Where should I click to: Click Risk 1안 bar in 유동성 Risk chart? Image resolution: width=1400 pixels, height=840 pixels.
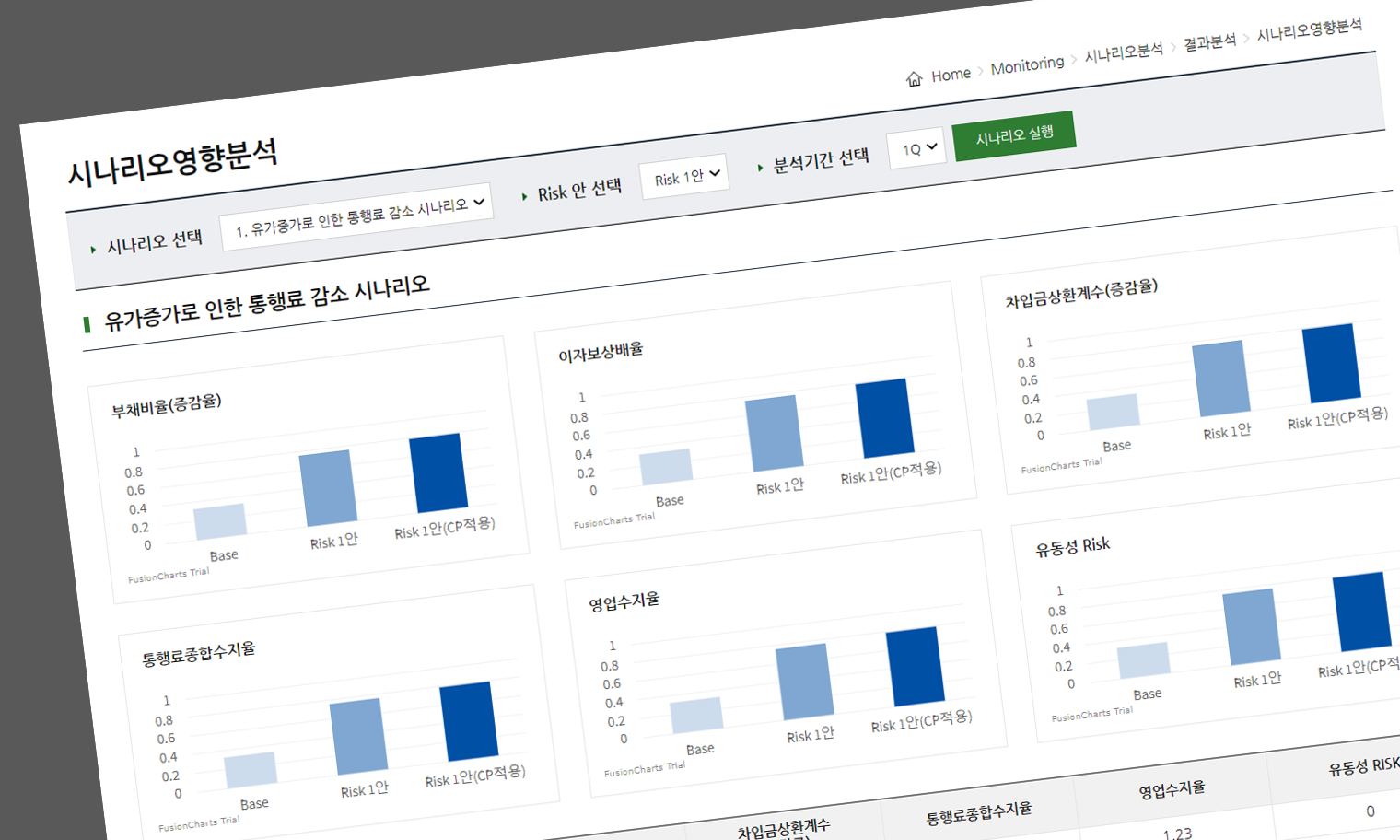(1252, 626)
